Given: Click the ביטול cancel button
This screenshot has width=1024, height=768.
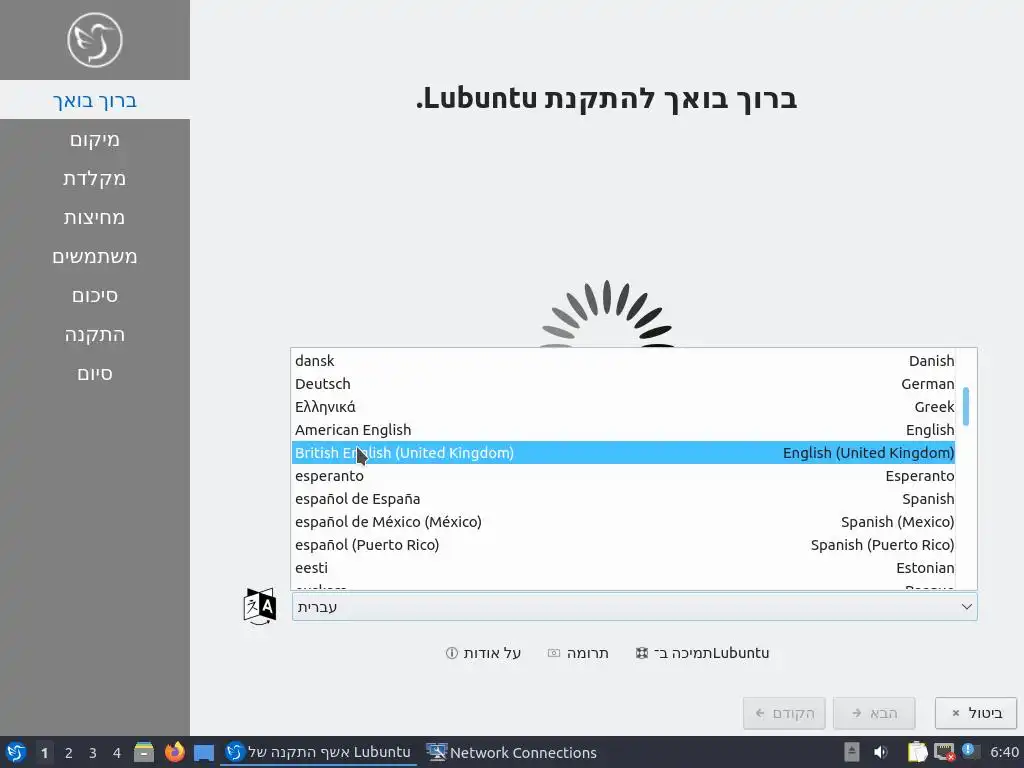Looking at the screenshot, I should point(976,713).
